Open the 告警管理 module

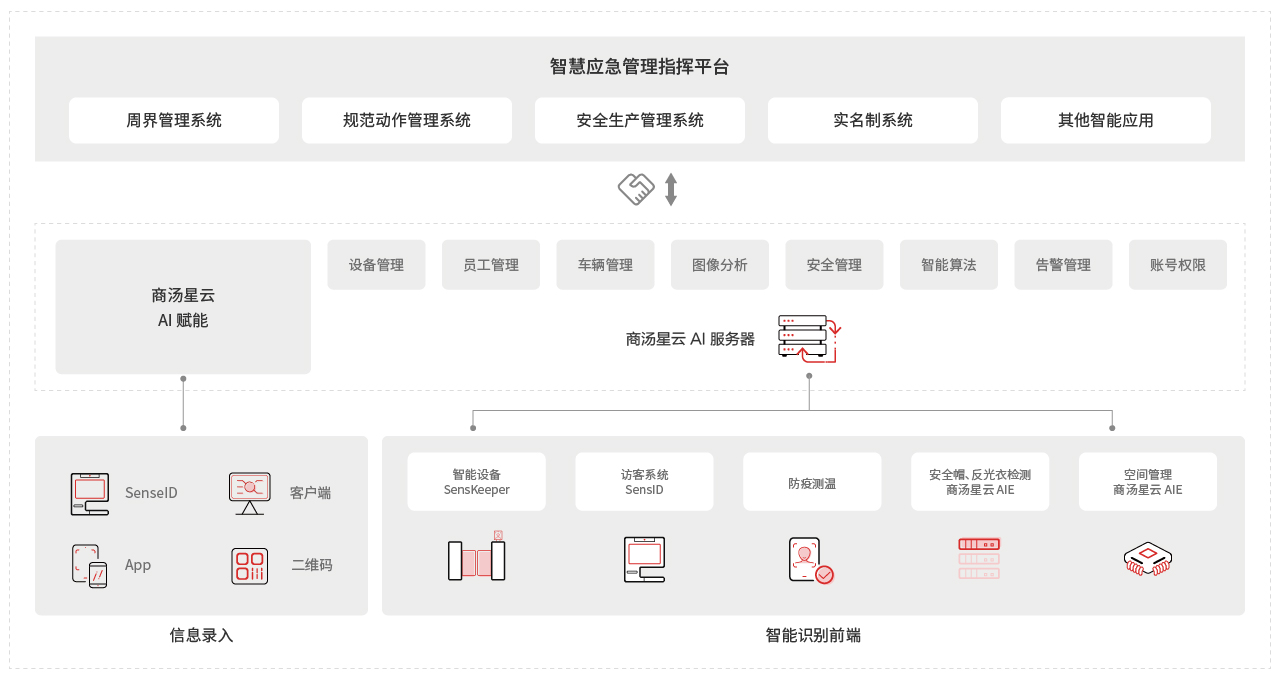click(x=1063, y=265)
